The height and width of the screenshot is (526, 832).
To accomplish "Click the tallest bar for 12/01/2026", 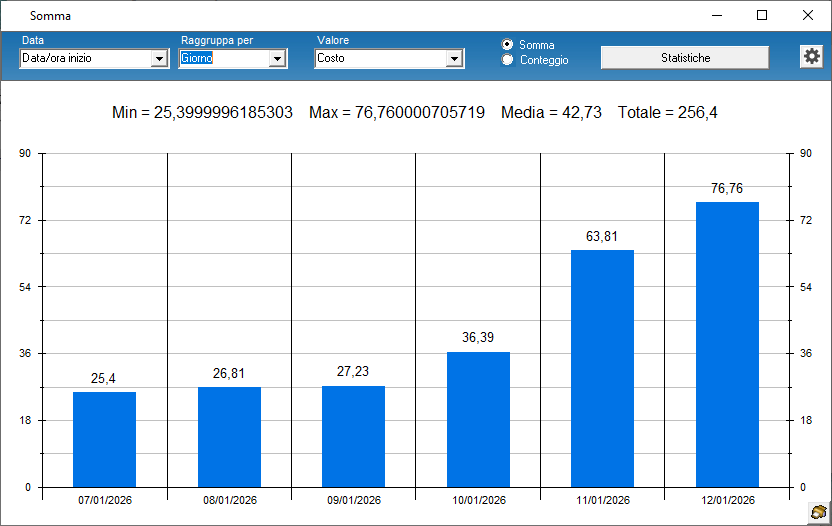I will tap(727, 345).
